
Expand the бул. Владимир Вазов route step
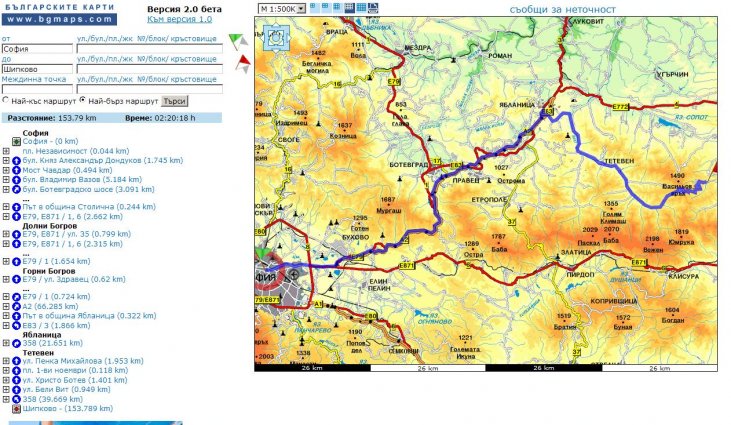point(6,179)
